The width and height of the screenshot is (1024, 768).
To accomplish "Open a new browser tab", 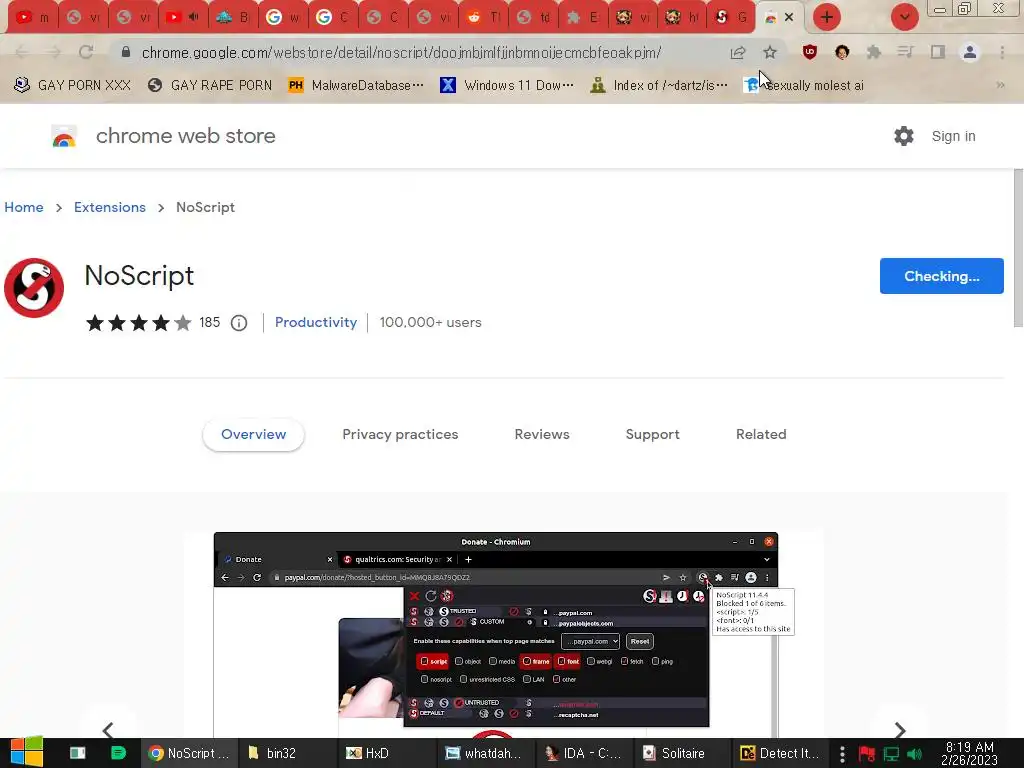I will point(827,17).
